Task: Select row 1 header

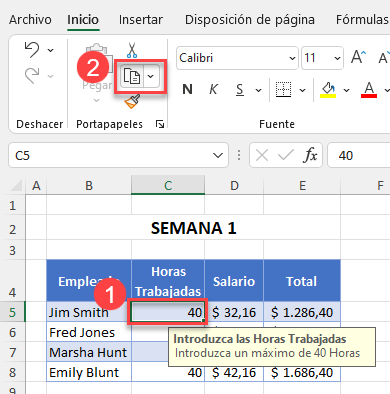Action: 13,205
